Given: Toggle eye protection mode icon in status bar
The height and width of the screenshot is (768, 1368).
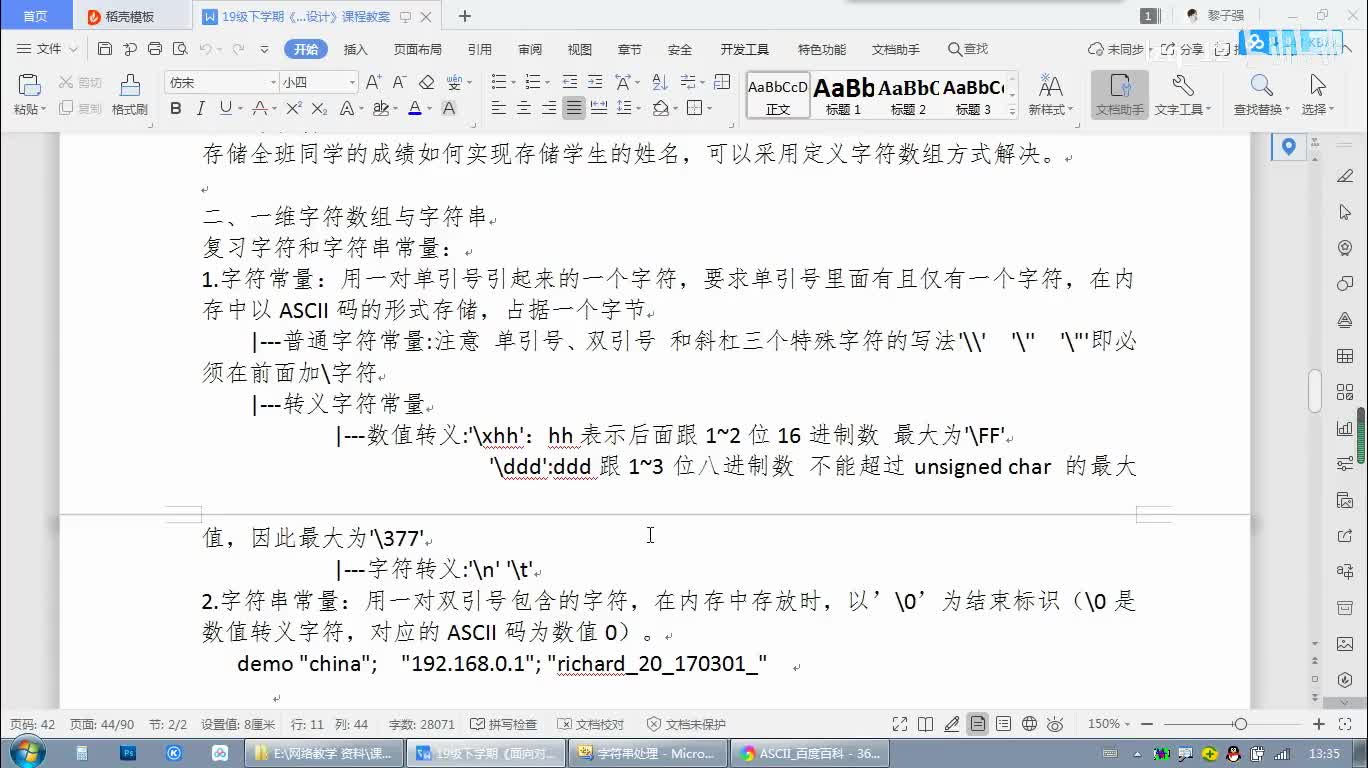Looking at the screenshot, I should coord(1056,724).
